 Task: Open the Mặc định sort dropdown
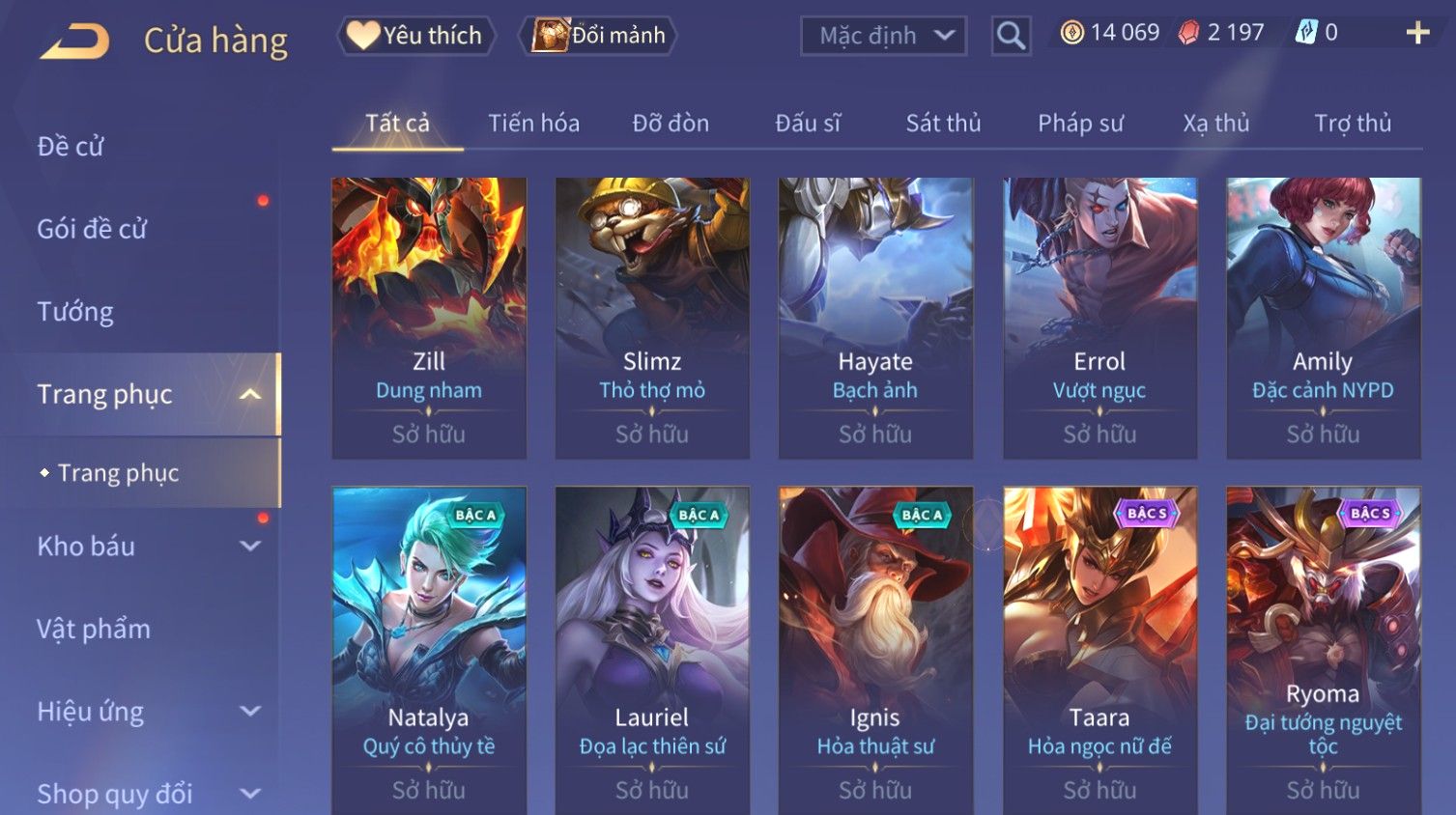point(883,36)
